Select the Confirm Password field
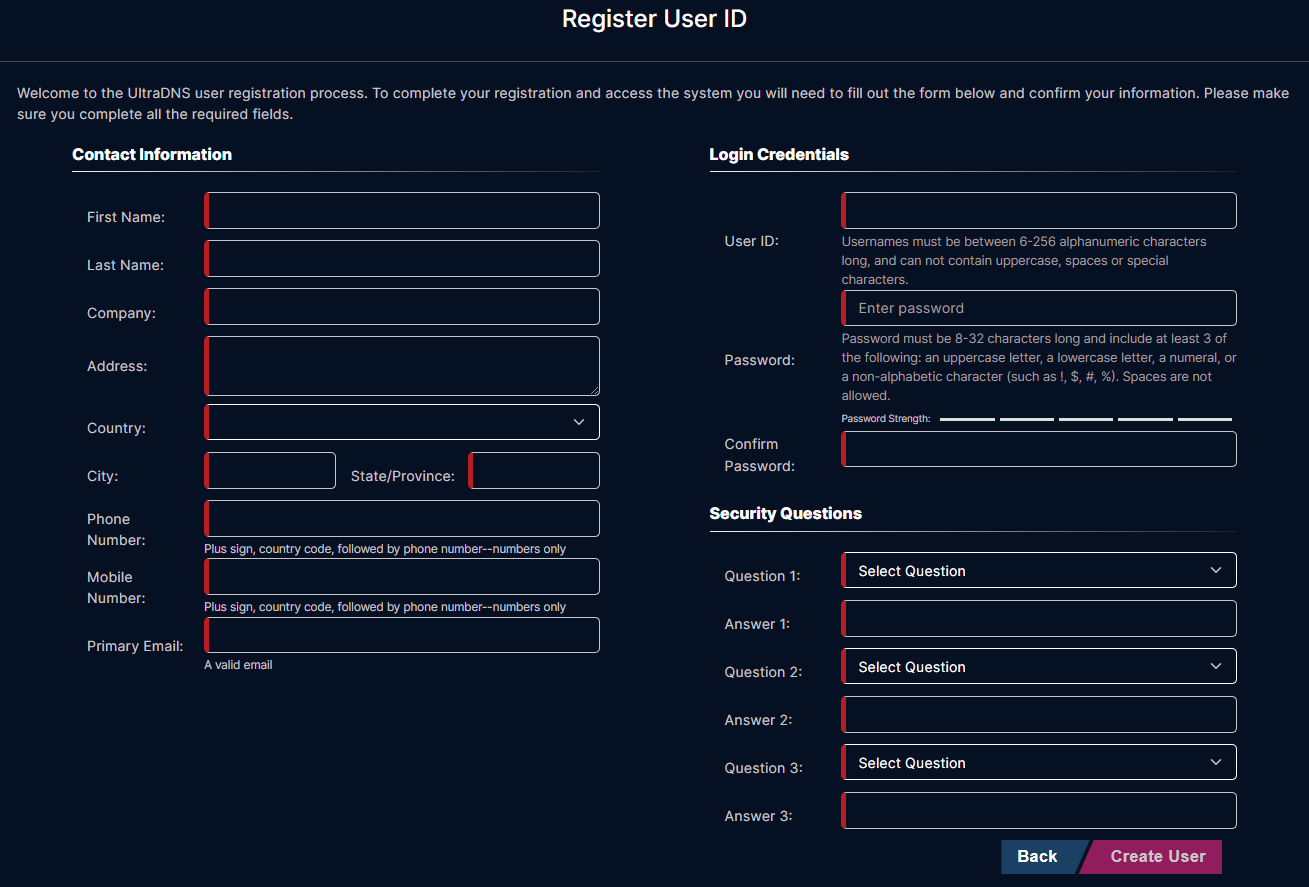Screen dimensions: 1309x887 [1039, 449]
